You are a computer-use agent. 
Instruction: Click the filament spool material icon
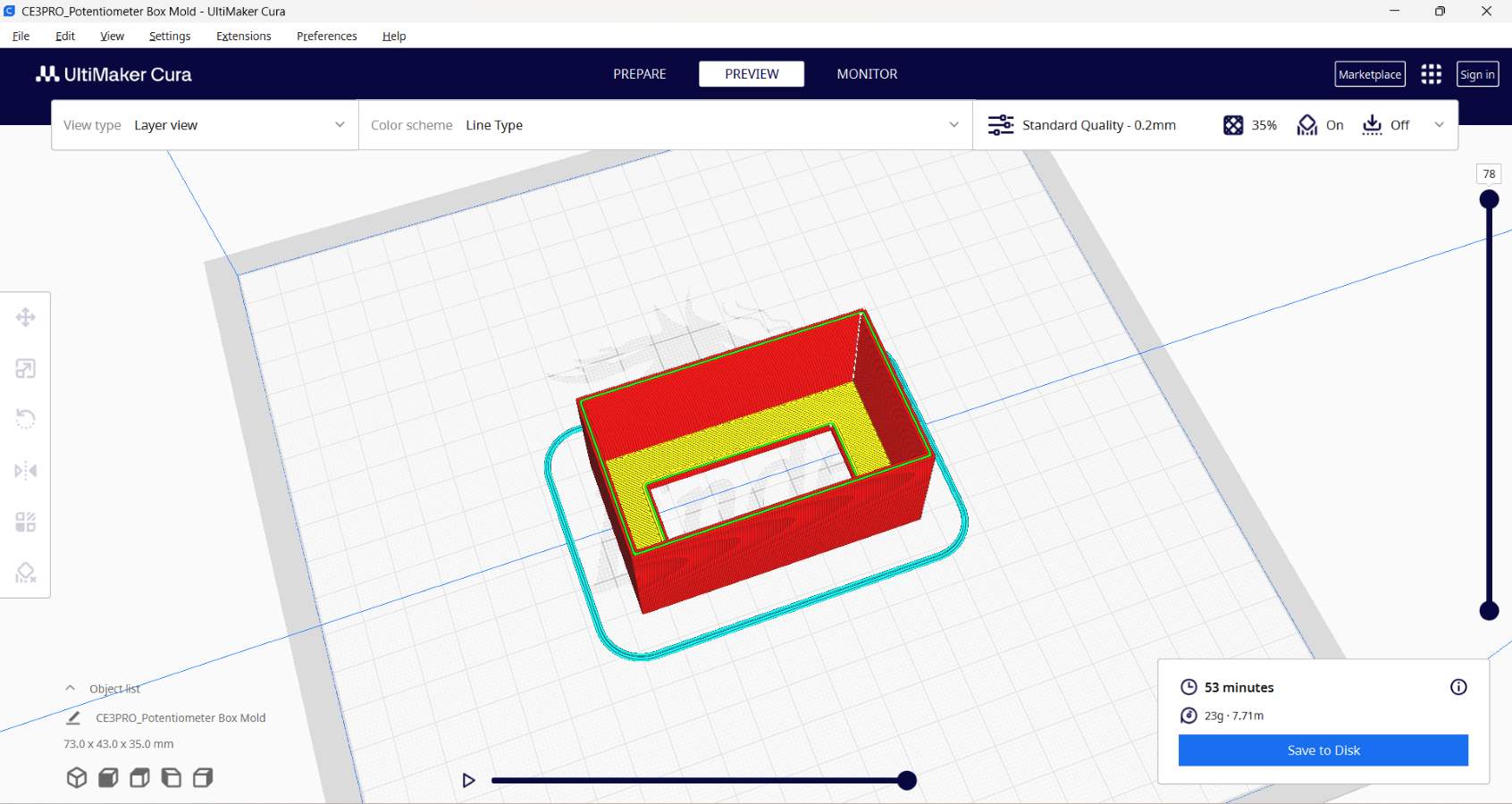coord(1189,716)
